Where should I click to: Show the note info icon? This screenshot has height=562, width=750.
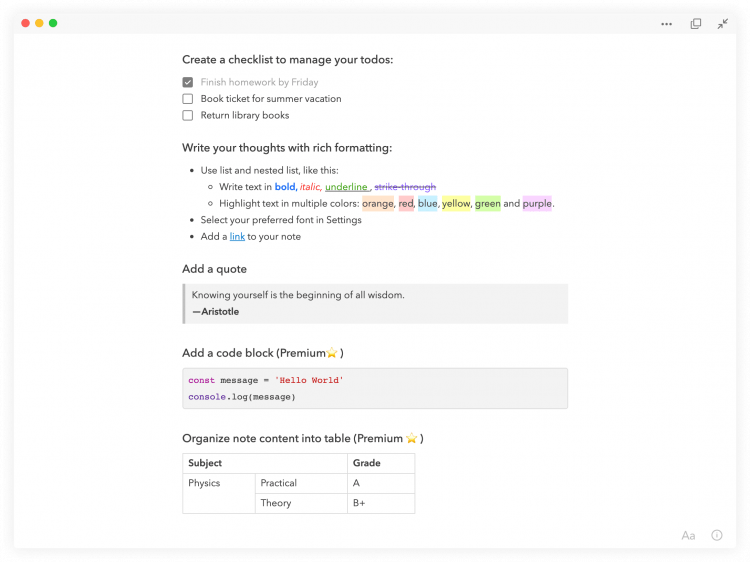tap(717, 535)
